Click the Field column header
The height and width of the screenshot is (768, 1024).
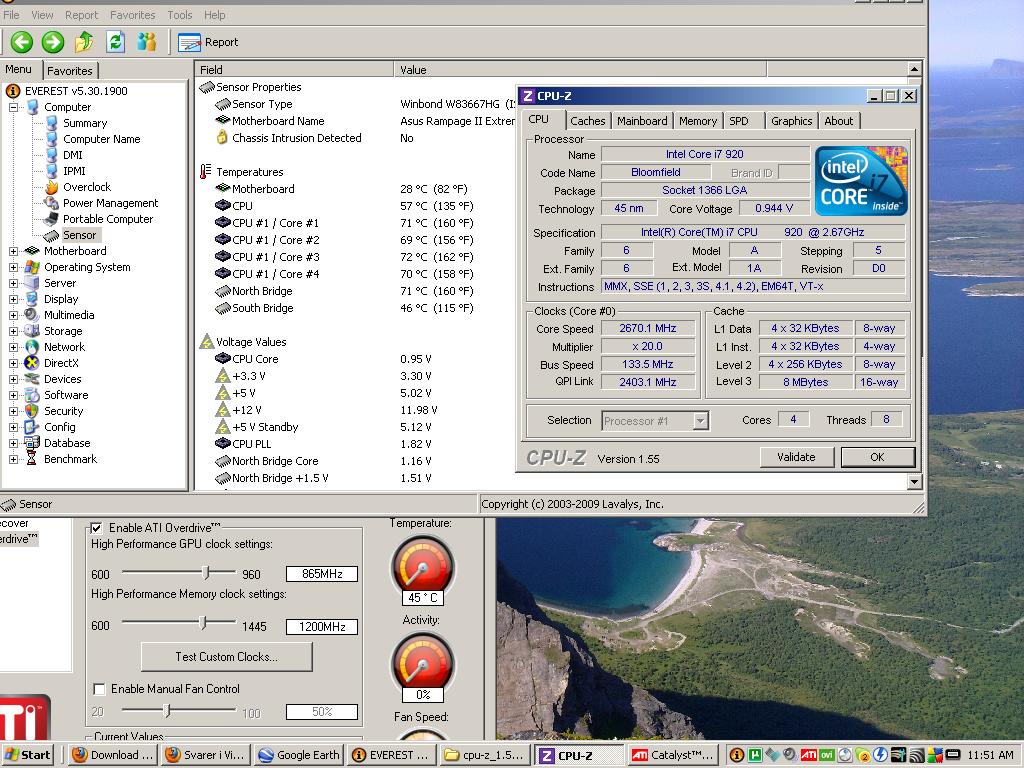[x=294, y=70]
